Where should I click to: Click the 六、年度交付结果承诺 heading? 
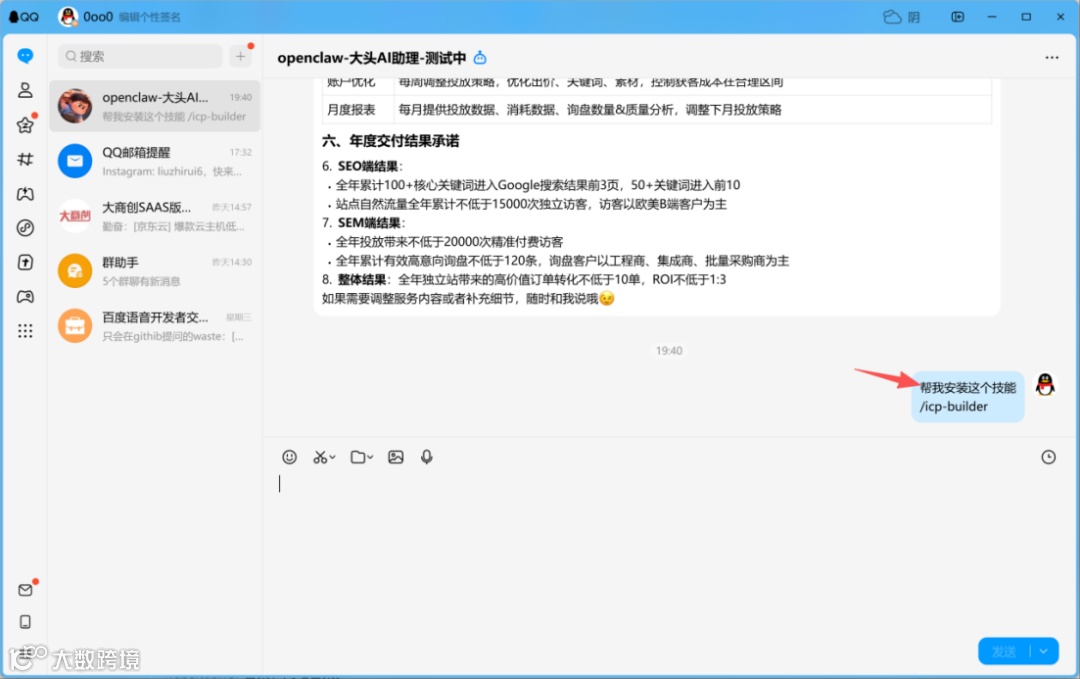point(391,141)
